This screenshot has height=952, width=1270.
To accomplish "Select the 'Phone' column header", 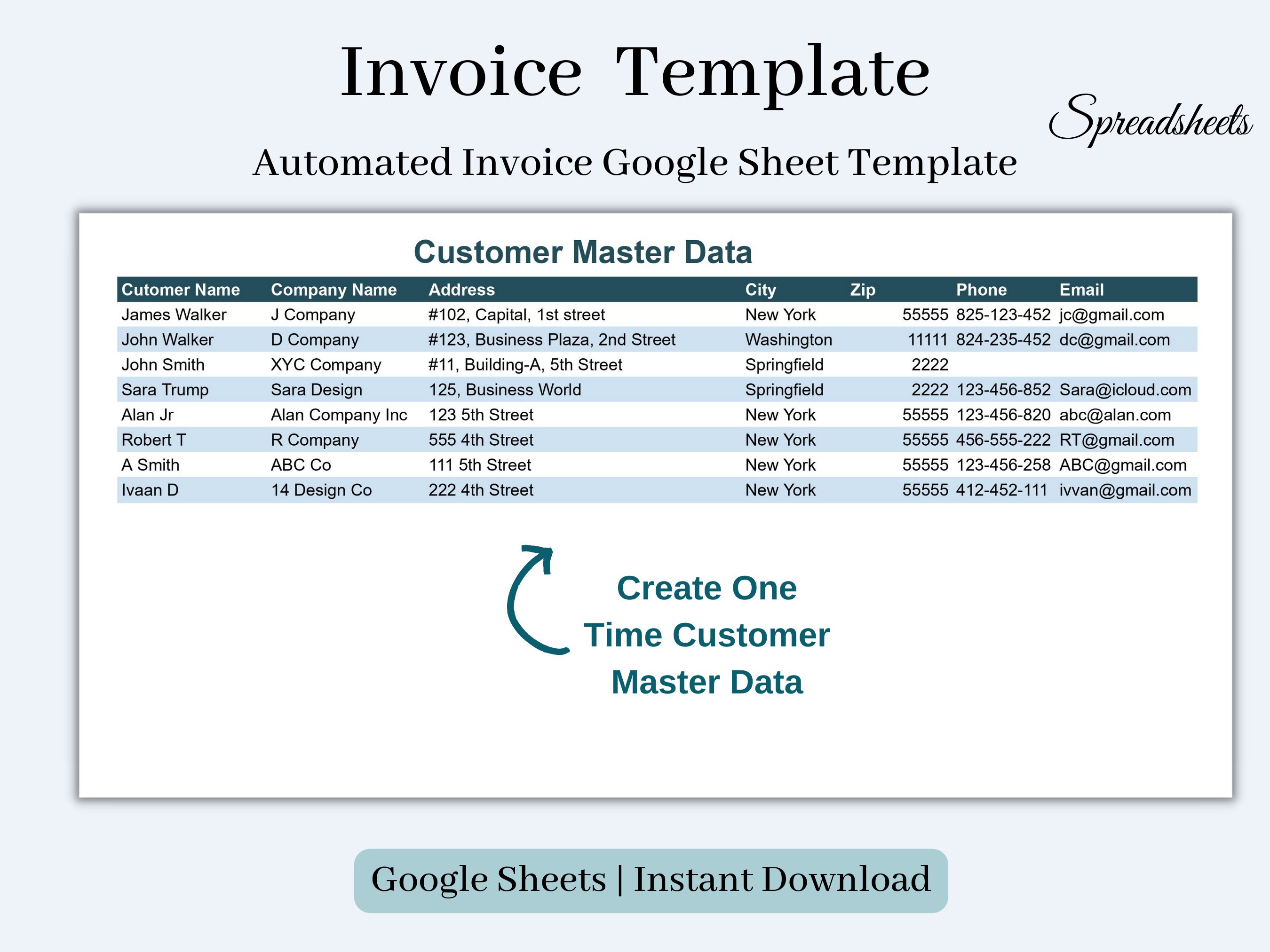I will coord(981,290).
